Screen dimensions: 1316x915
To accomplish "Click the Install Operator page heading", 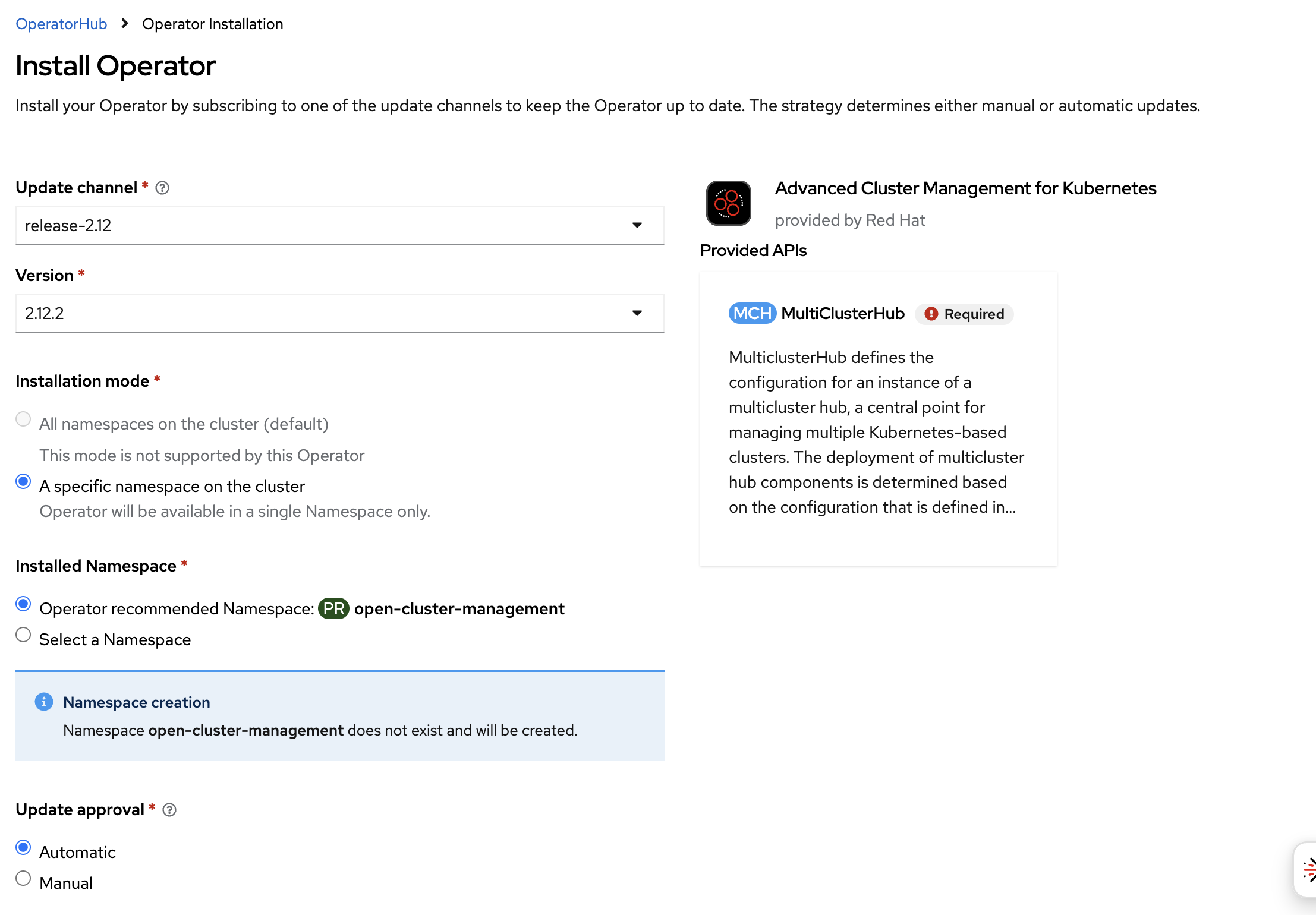I will (115, 65).
